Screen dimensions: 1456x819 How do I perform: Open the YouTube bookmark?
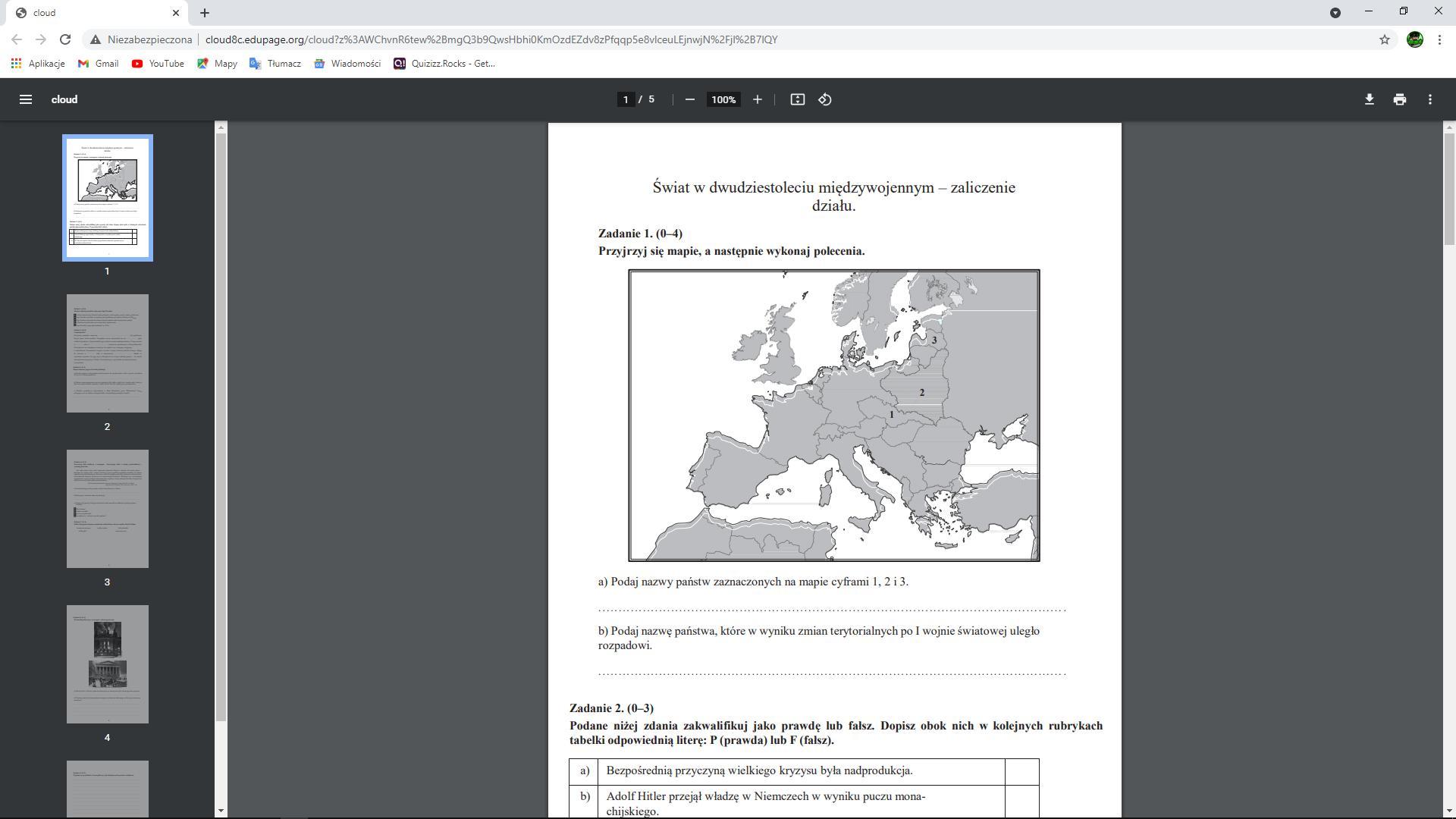coord(158,64)
